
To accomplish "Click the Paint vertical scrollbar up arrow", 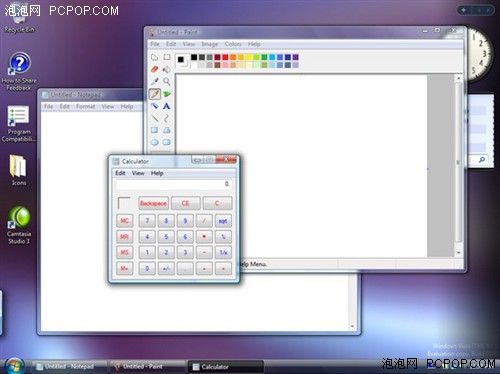I will (x=459, y=78).
